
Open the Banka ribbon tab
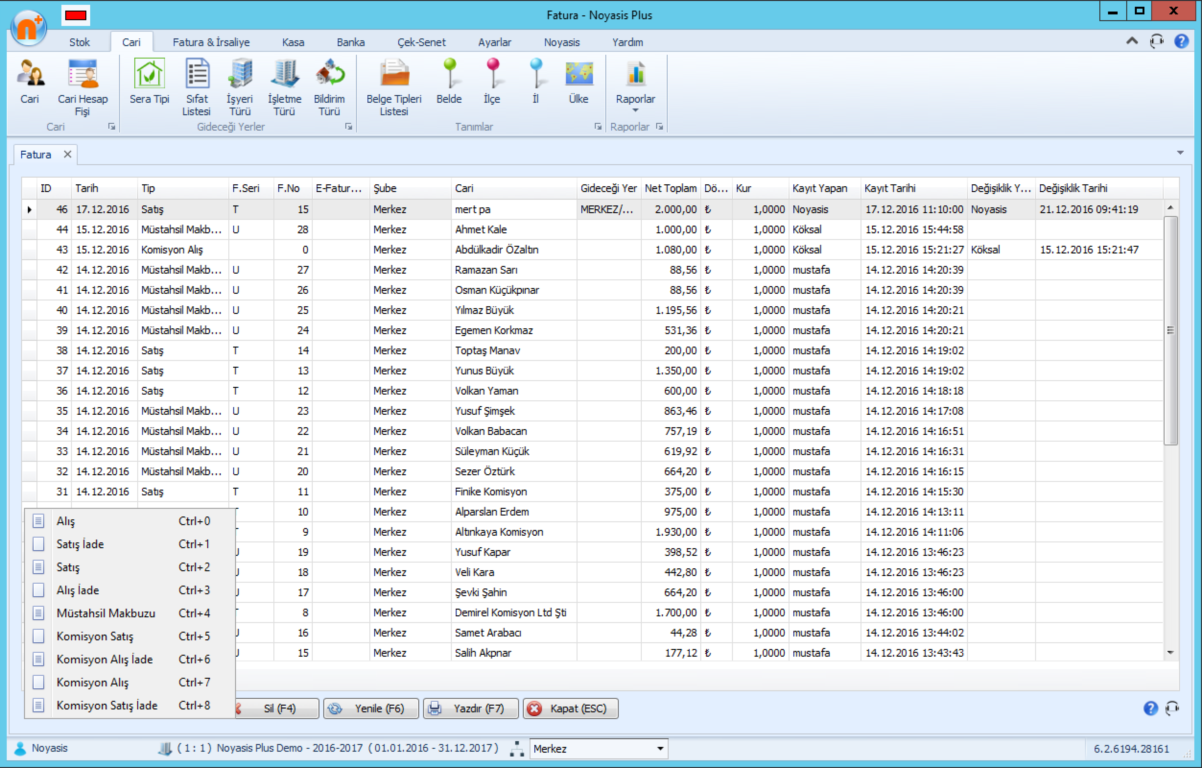(x=351, y=42)
